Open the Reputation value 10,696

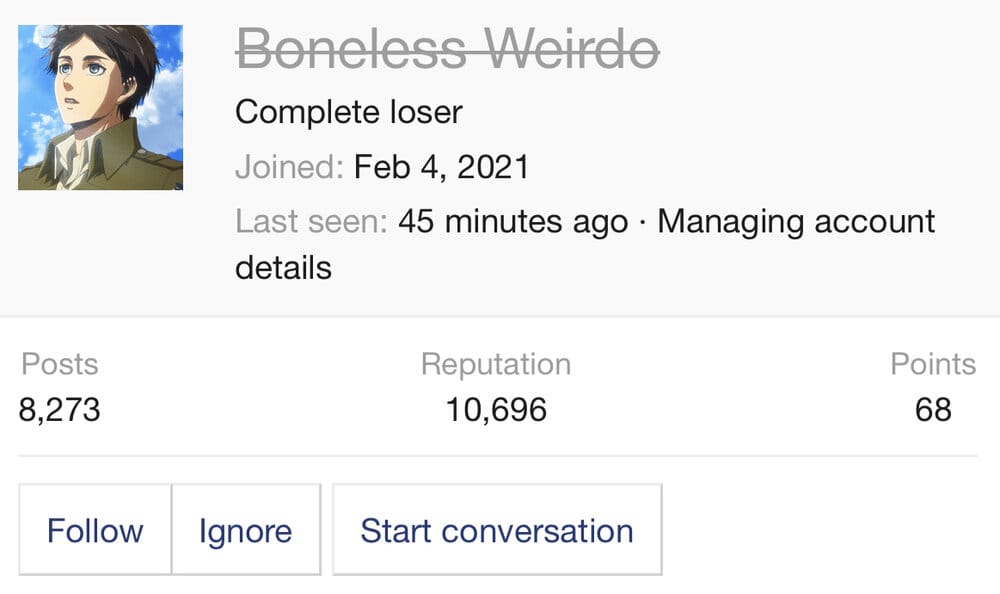pyautogui.click(x=496, y=409)
